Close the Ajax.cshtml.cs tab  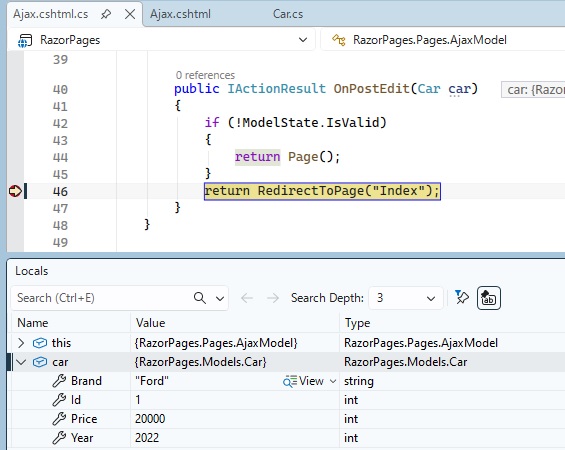(x=130, y=14)
